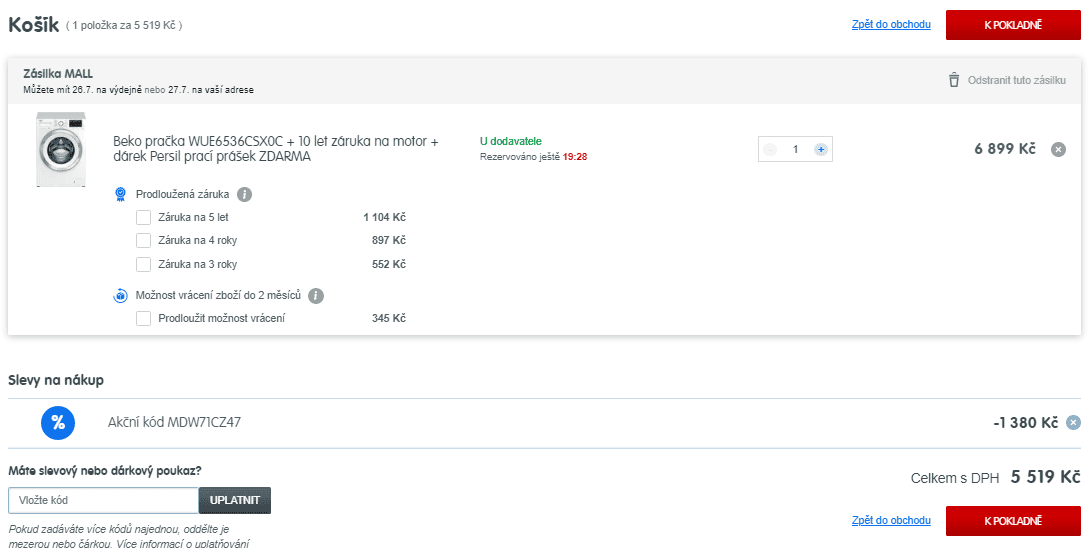Go to checkout using top K POKLADNĚ button

coord(1013,25)
